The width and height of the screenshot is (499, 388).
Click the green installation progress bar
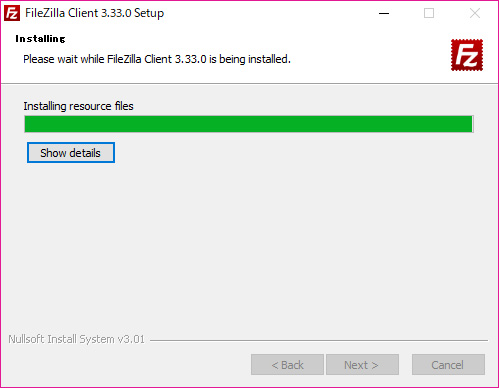(x=249, y=124)
